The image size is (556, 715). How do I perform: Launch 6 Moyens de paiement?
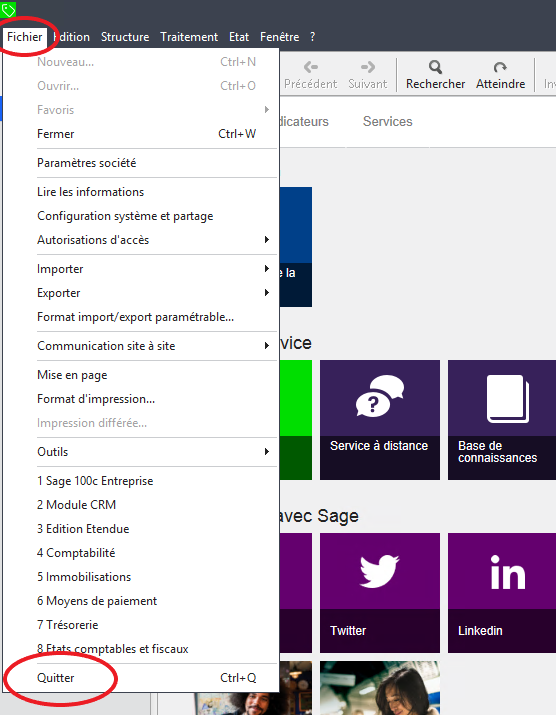tap(141, 601)
